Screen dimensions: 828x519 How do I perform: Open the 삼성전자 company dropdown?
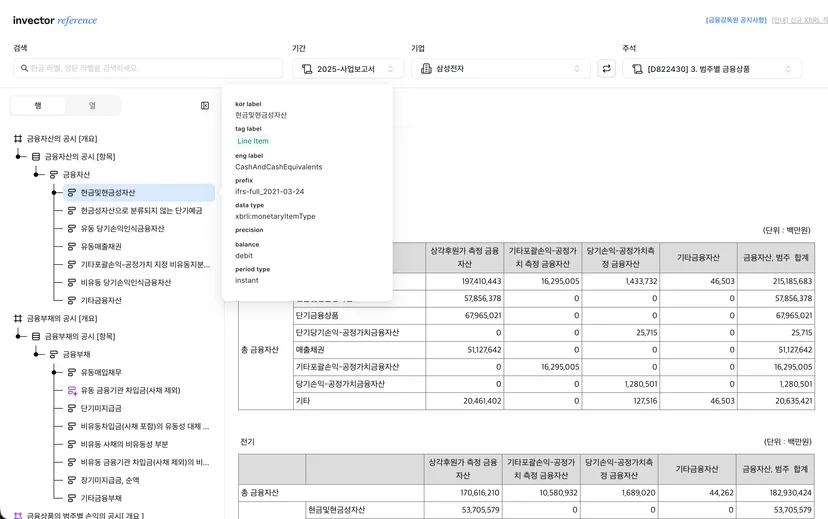(501, 69)
